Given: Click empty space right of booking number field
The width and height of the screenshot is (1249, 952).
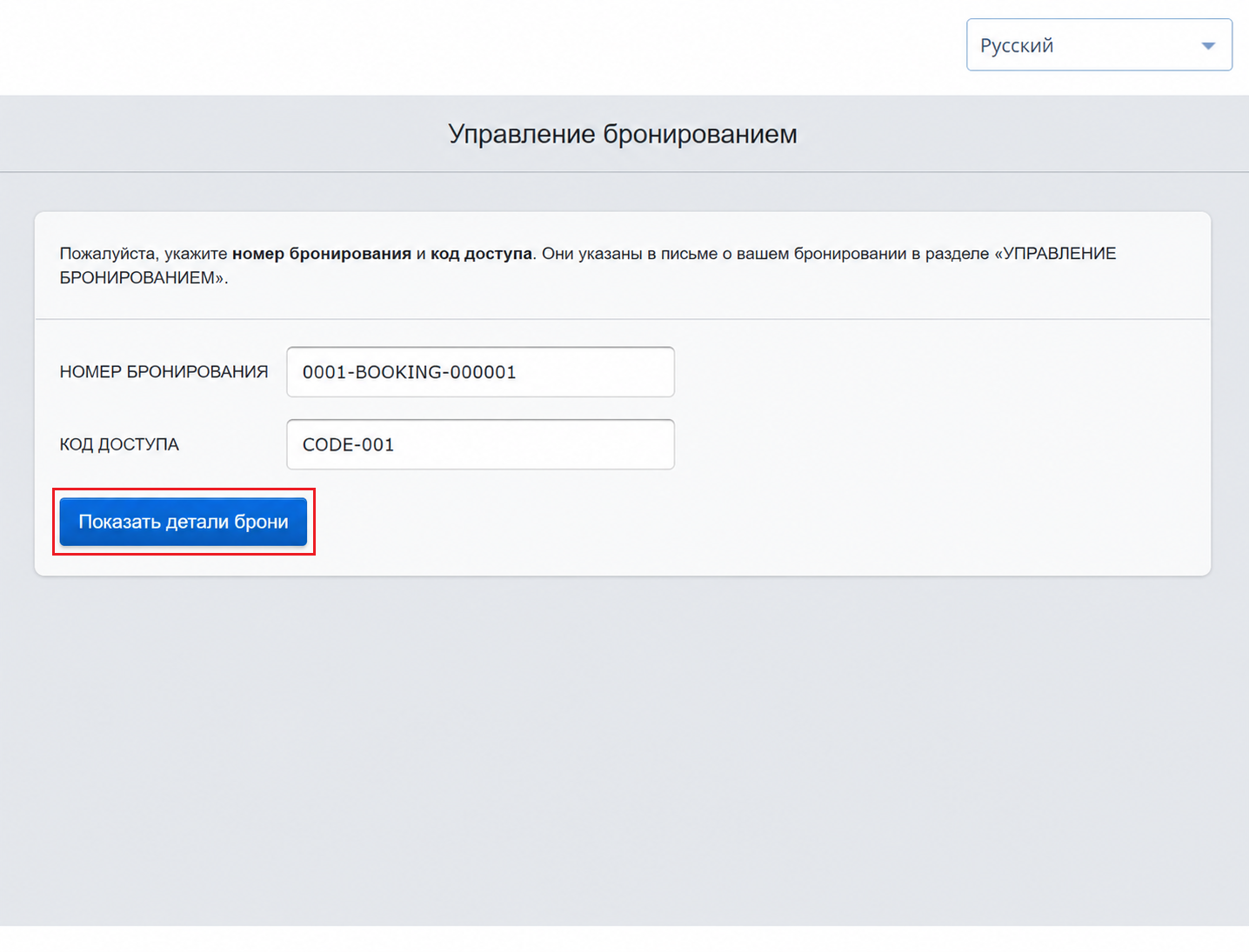Looking at the screenshot, I should (x=939, y=372).
